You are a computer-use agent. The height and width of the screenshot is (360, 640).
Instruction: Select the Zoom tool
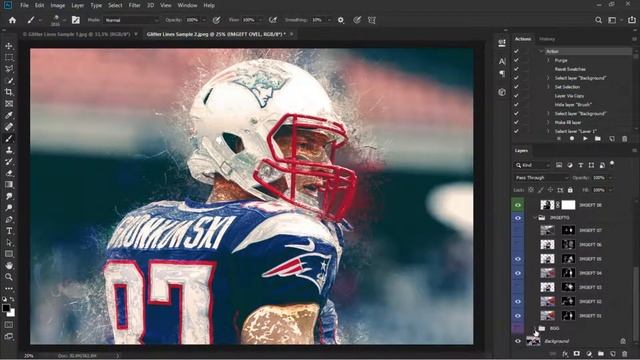point(9,277)
